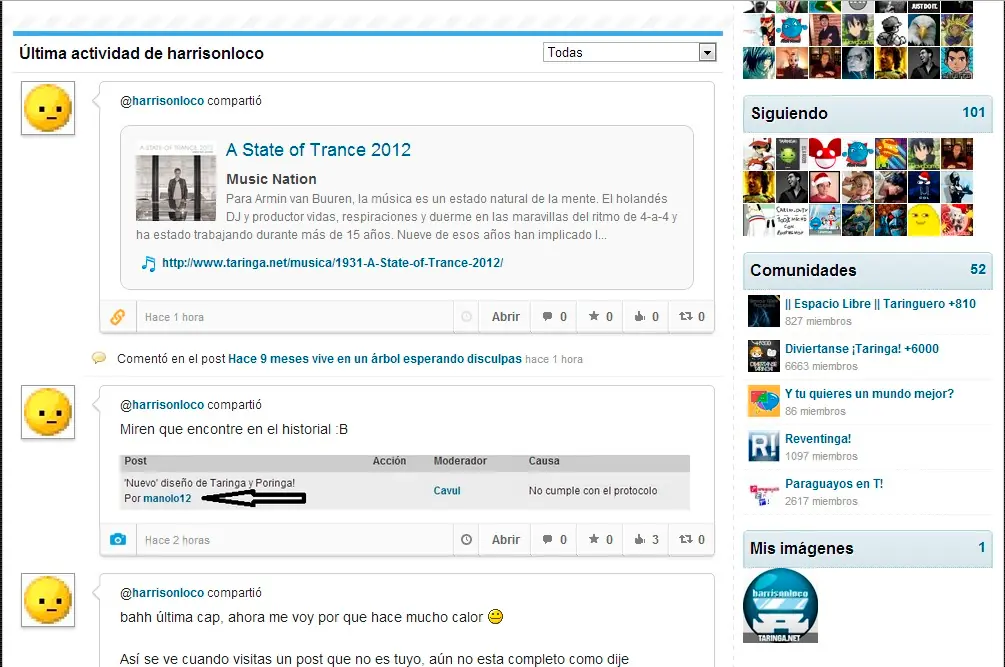The width and height of the screenshot is (1005, 667).
Task: Open the Paraguayos en T! community link
Action: pyautogui.click(x=834, y=484)
